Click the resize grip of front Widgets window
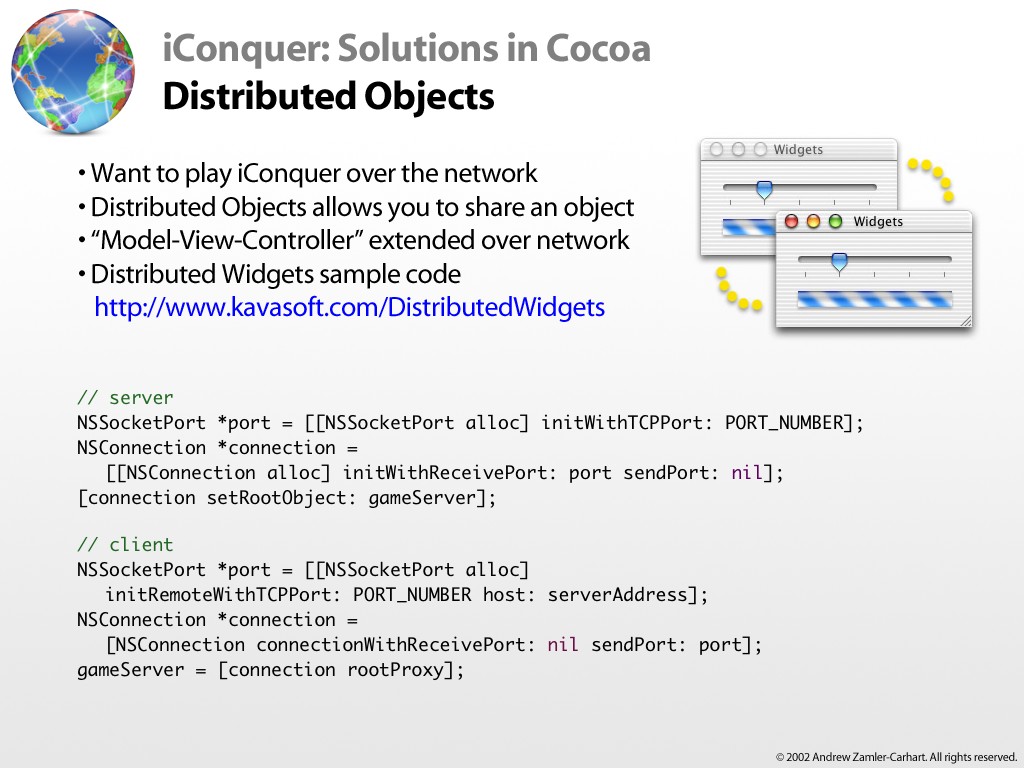1024x768 pixels. point(965,322)
